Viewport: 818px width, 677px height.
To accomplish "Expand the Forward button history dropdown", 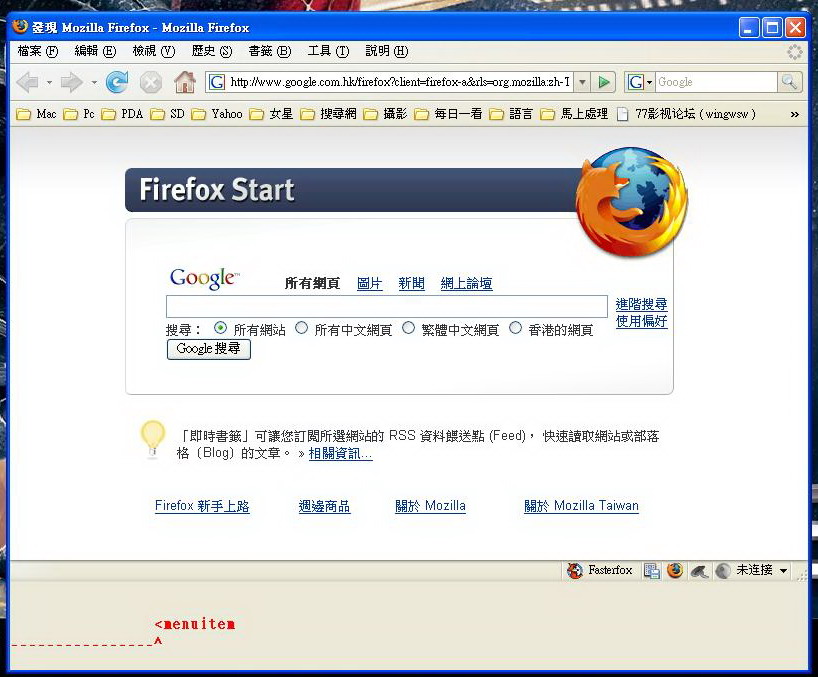I will click(94, 82).
